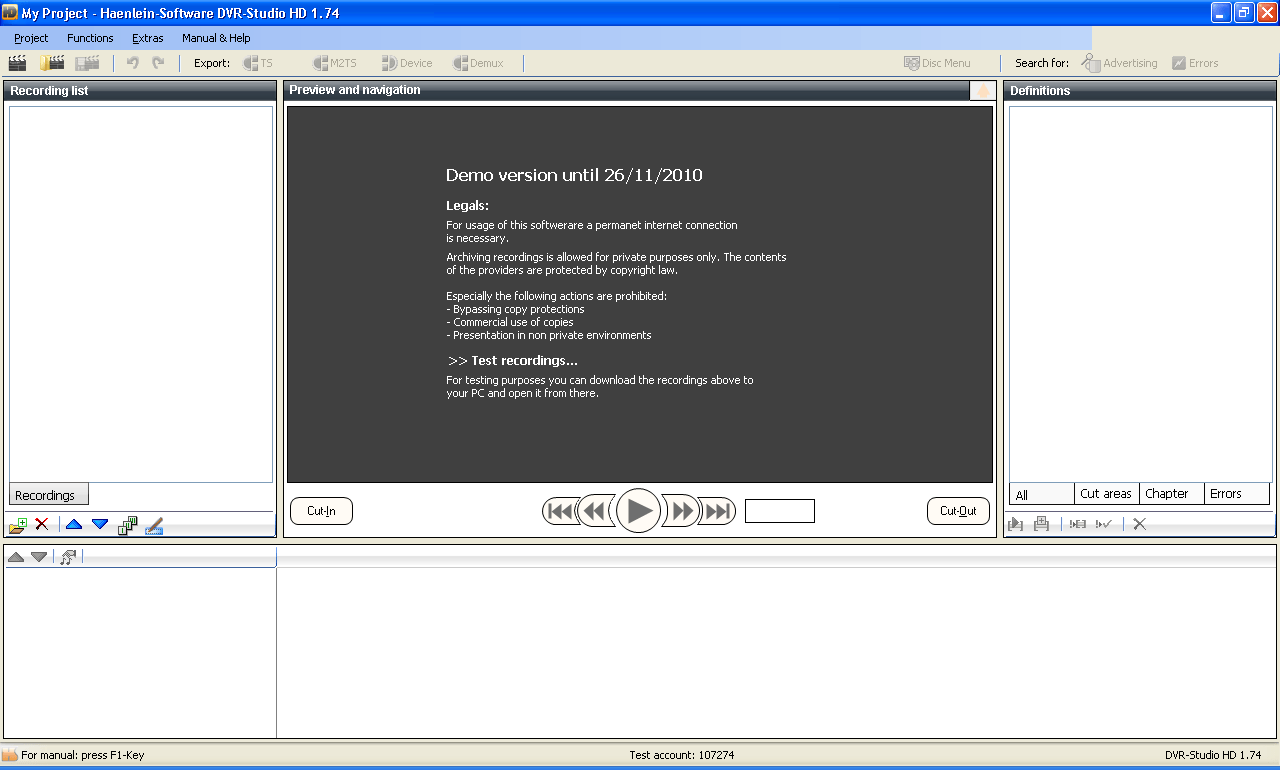This screenshot has height=770, width=1280.
Task: Open the Extras menu
Action: click(x=147, y=38)
